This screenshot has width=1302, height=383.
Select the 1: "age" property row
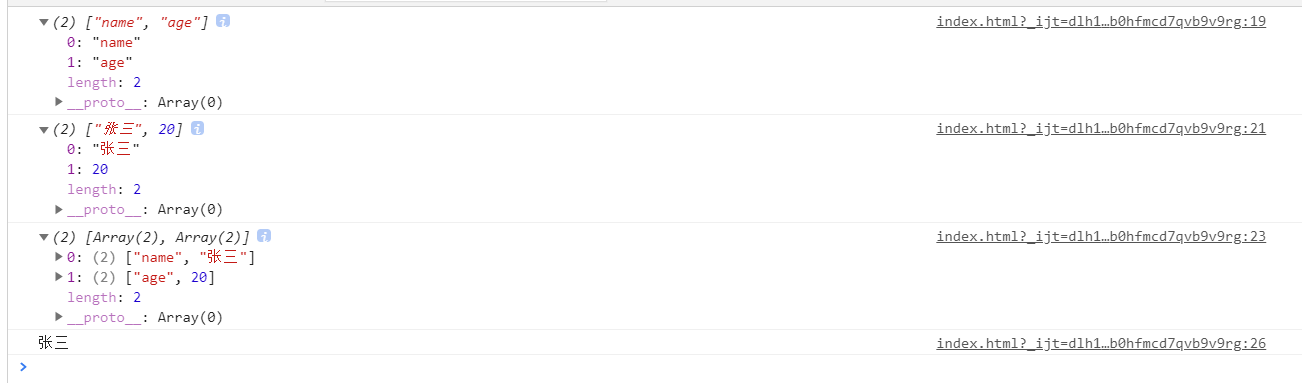click(100, 62)
